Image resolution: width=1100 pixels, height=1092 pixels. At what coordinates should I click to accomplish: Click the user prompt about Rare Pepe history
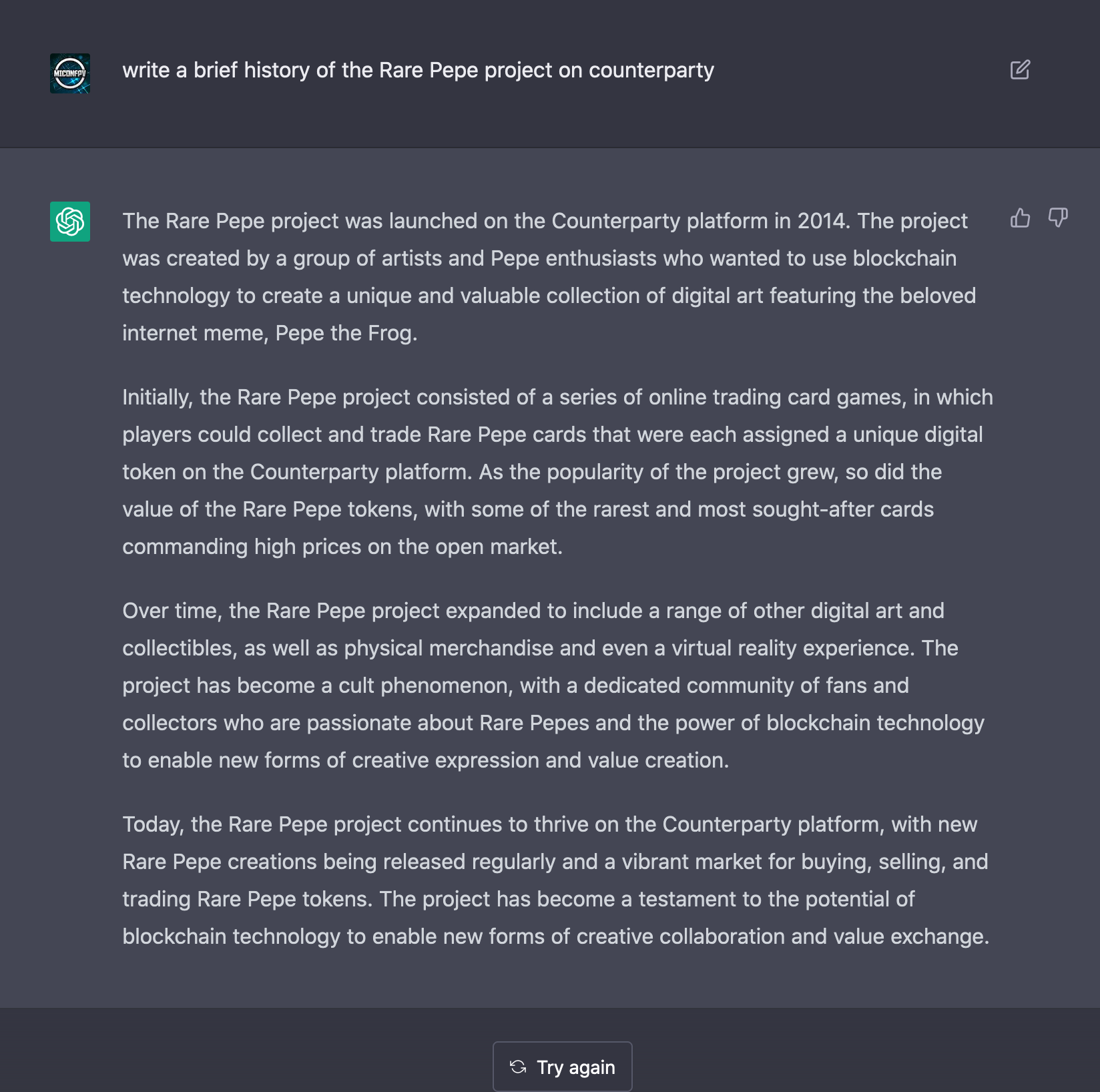pyautogui.click(x=418, y=70)
